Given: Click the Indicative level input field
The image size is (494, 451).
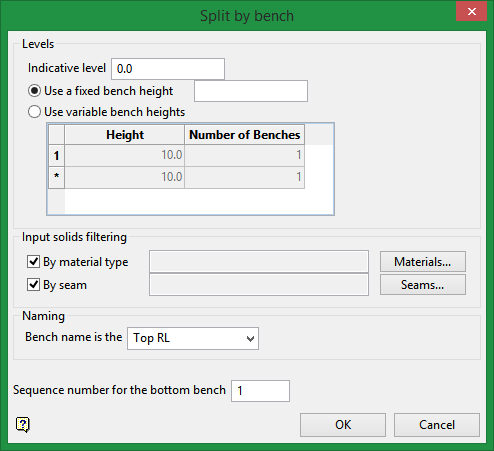Looking at the screenshot, I should 168,69.
